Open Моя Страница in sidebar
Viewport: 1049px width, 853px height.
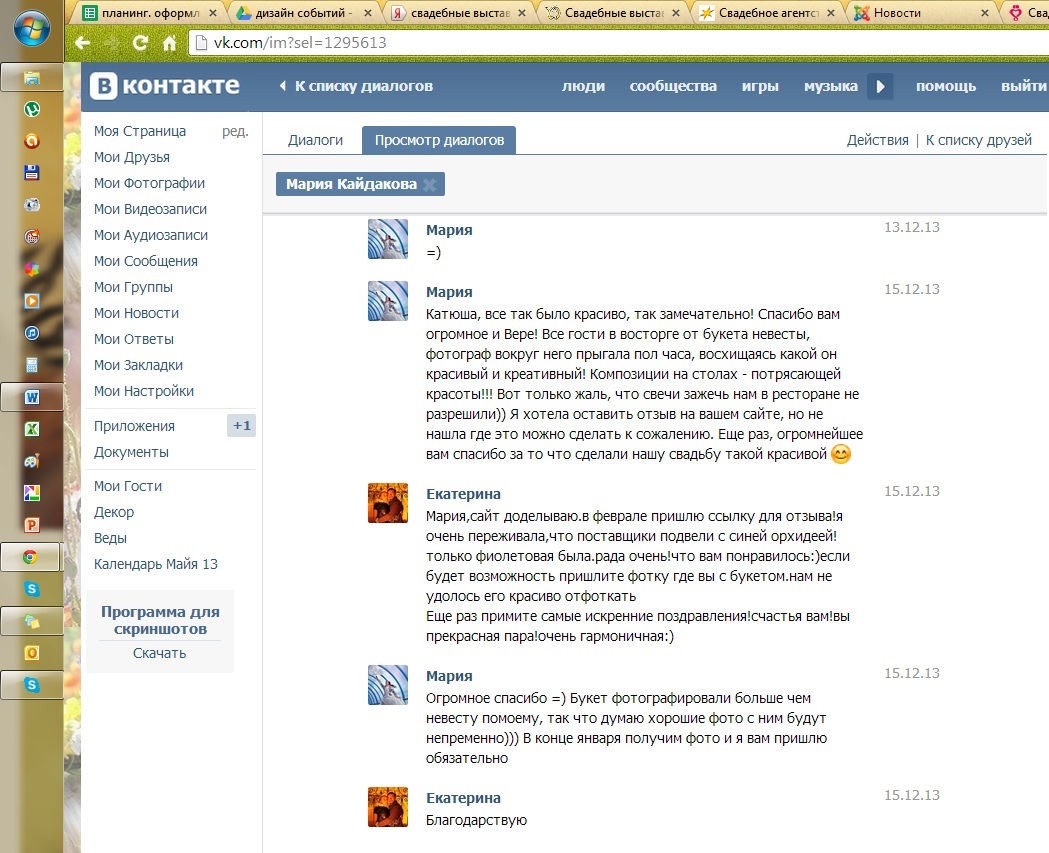(140, 131)
